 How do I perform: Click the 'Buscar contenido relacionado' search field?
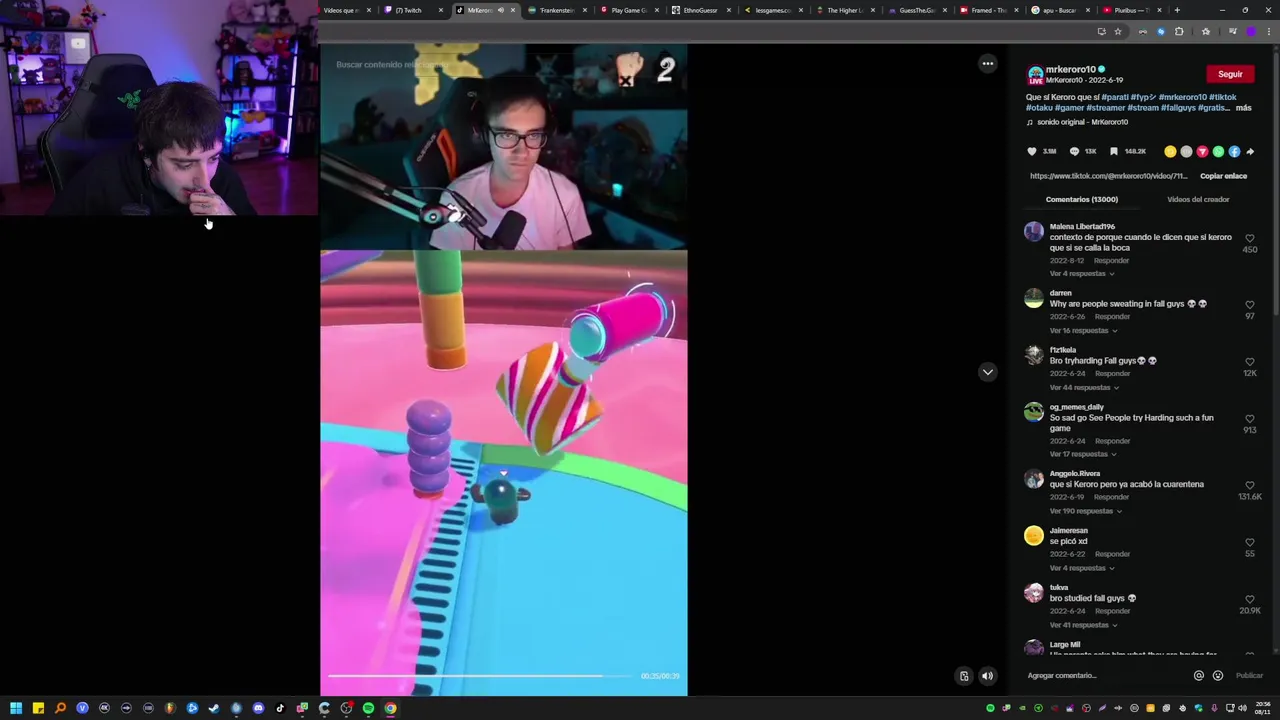(x=393, y=65)
